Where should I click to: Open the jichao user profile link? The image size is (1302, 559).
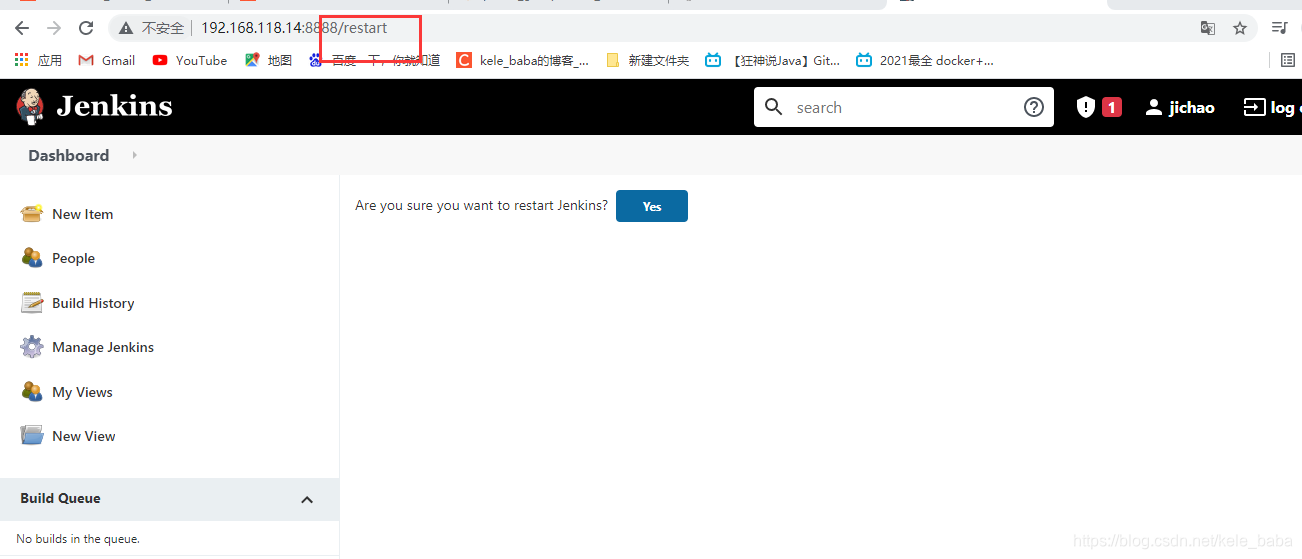tap(1180, 107)
